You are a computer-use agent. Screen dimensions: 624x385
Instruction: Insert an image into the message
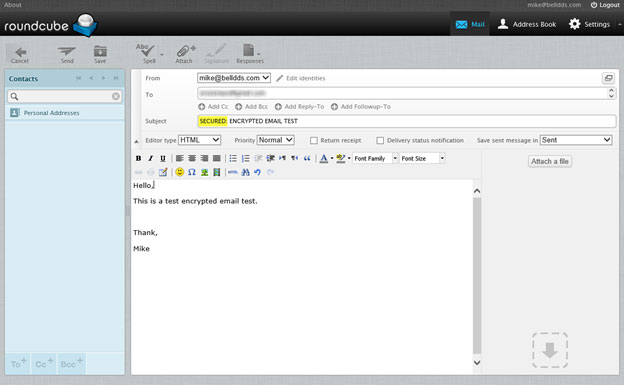pos(204,172)
